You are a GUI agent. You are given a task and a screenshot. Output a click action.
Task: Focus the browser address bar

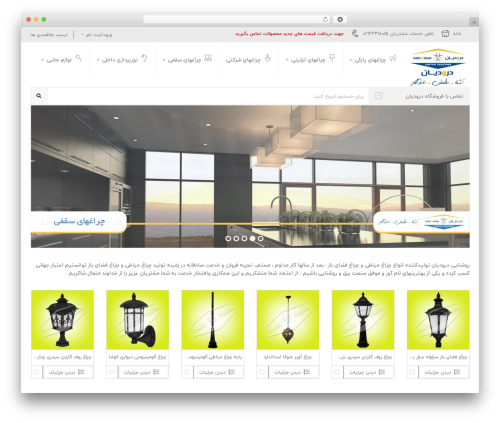[x=237, y=19]
